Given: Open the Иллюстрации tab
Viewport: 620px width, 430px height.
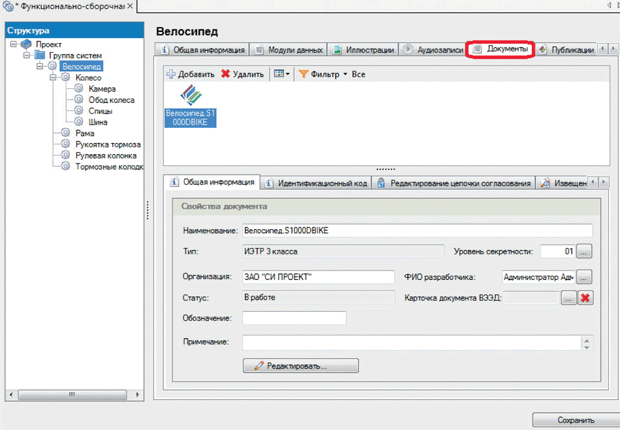Looking at the screenshot, I should (363, 50).
